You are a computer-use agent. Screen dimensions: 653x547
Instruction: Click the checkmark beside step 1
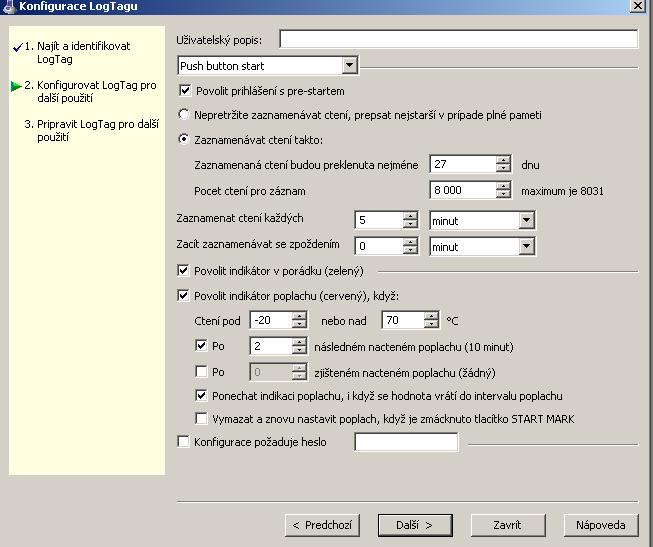17,47
